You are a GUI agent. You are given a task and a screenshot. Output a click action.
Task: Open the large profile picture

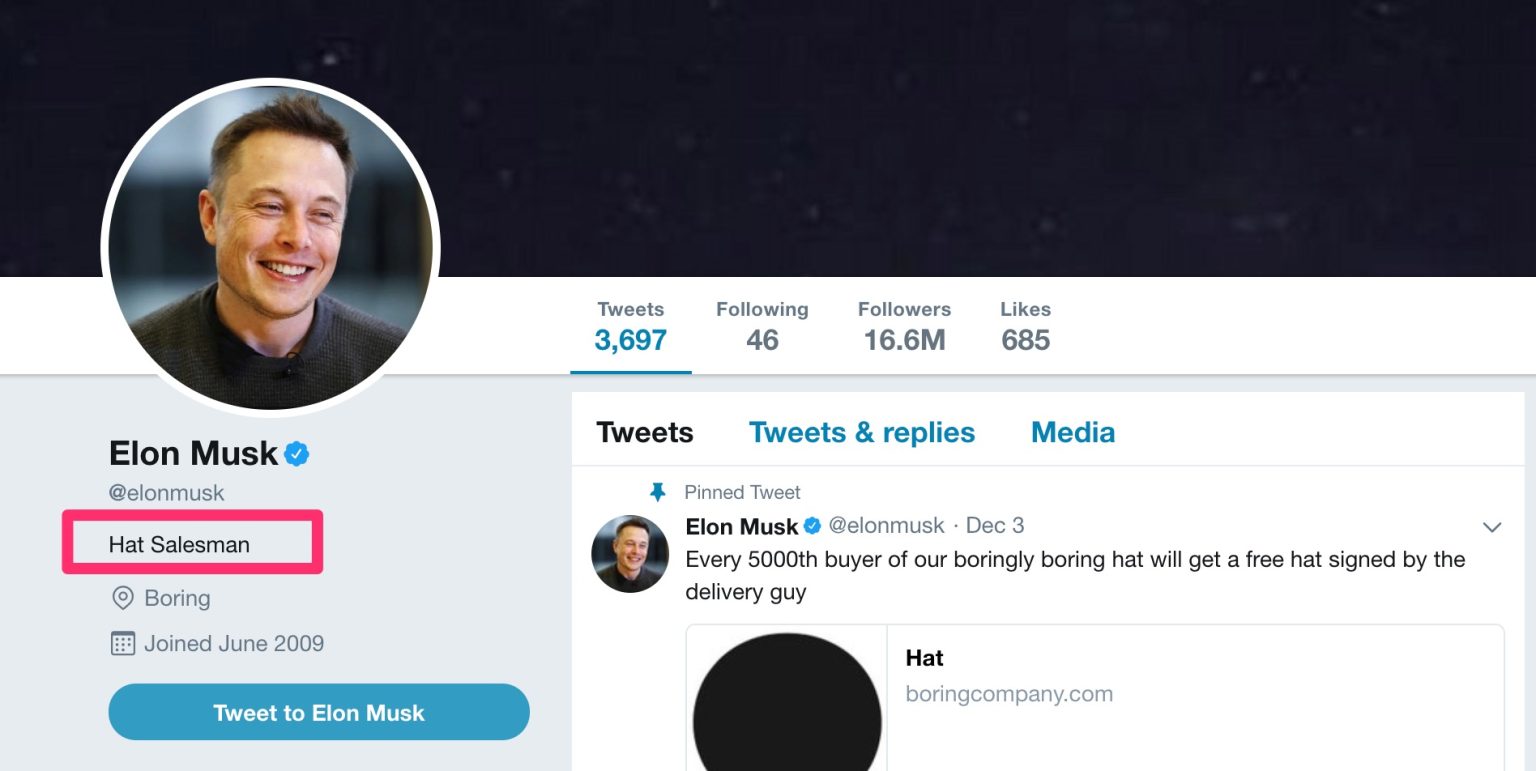(270, 247)
